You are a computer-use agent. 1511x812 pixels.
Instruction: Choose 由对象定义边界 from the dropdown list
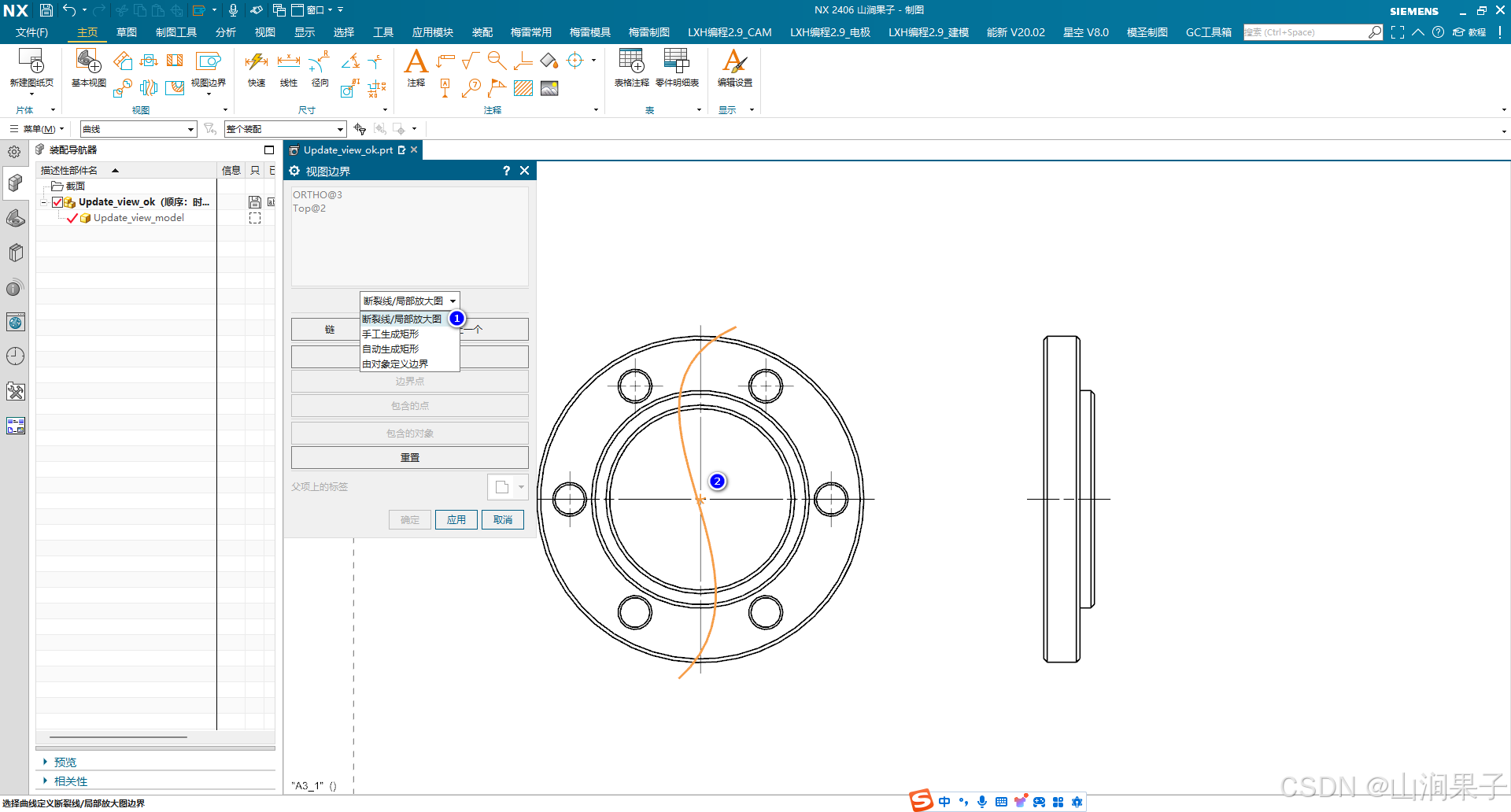pos(409,364)
